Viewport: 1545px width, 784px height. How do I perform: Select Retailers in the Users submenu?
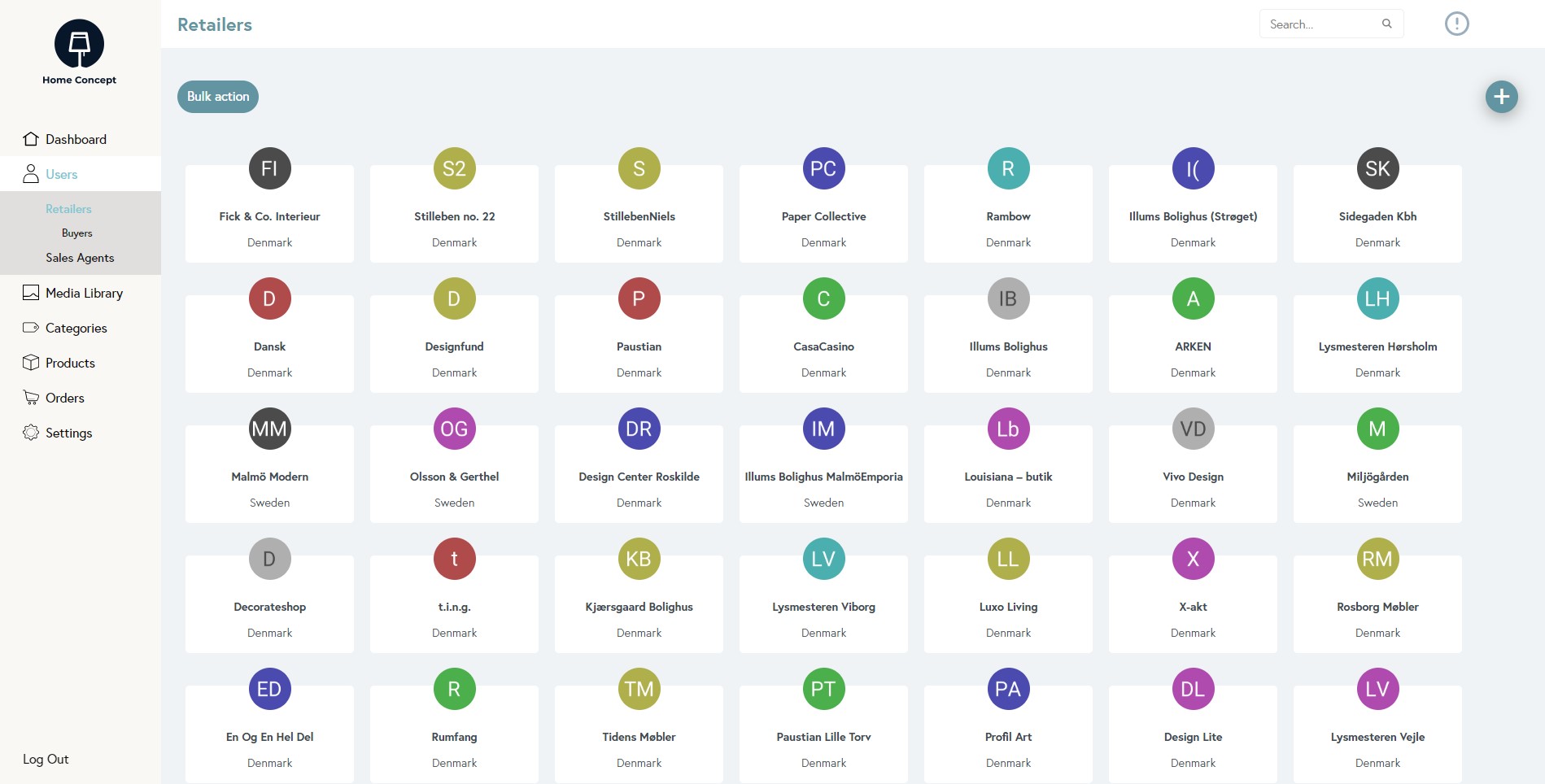pos(68,209)
